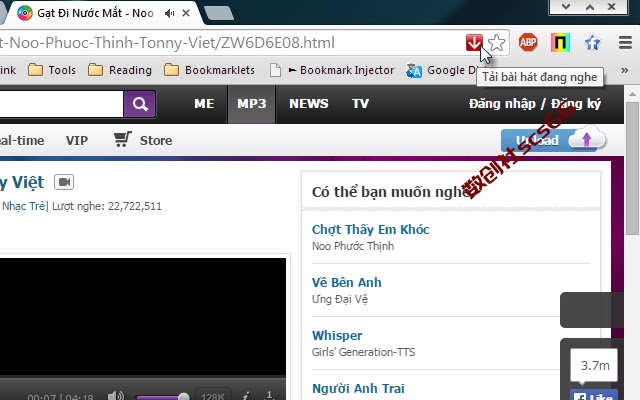
Task: Click the page vertical scrollbar thumb
Action: (x=632, y=169)
